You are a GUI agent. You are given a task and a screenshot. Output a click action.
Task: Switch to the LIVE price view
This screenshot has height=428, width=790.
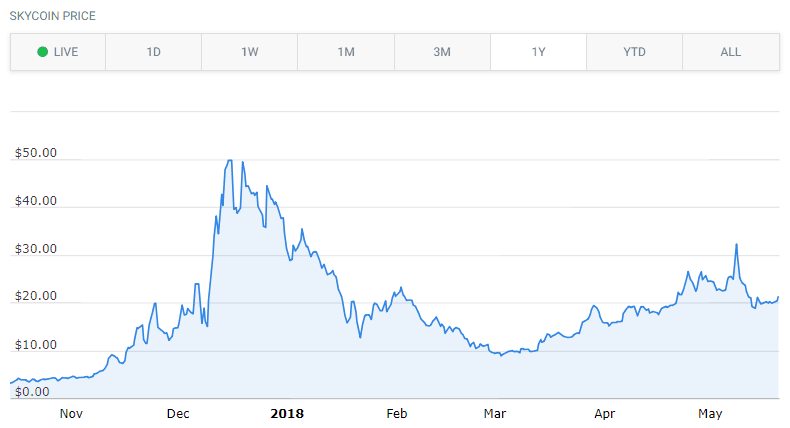click(x=58, y=52)
